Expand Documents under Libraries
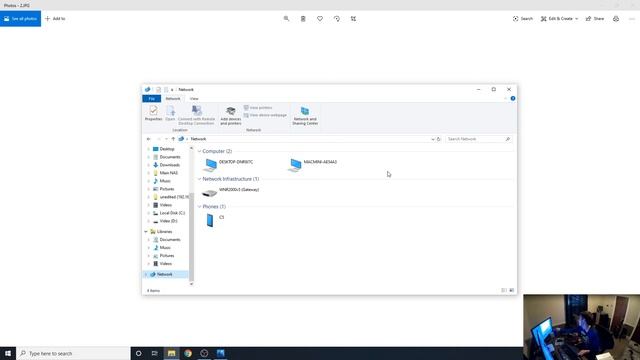 (149, 240)
